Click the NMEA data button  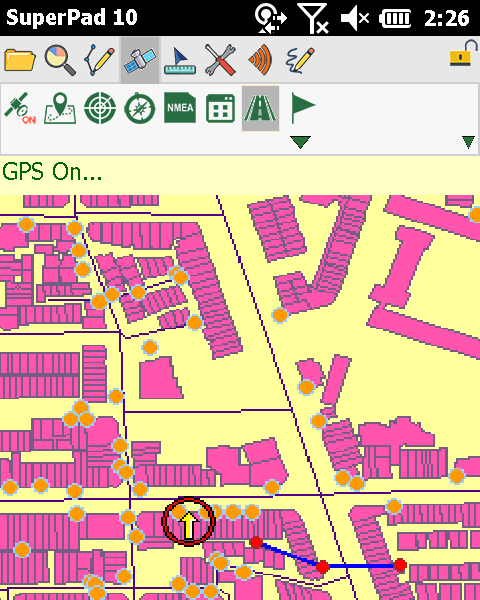(180, 108)
